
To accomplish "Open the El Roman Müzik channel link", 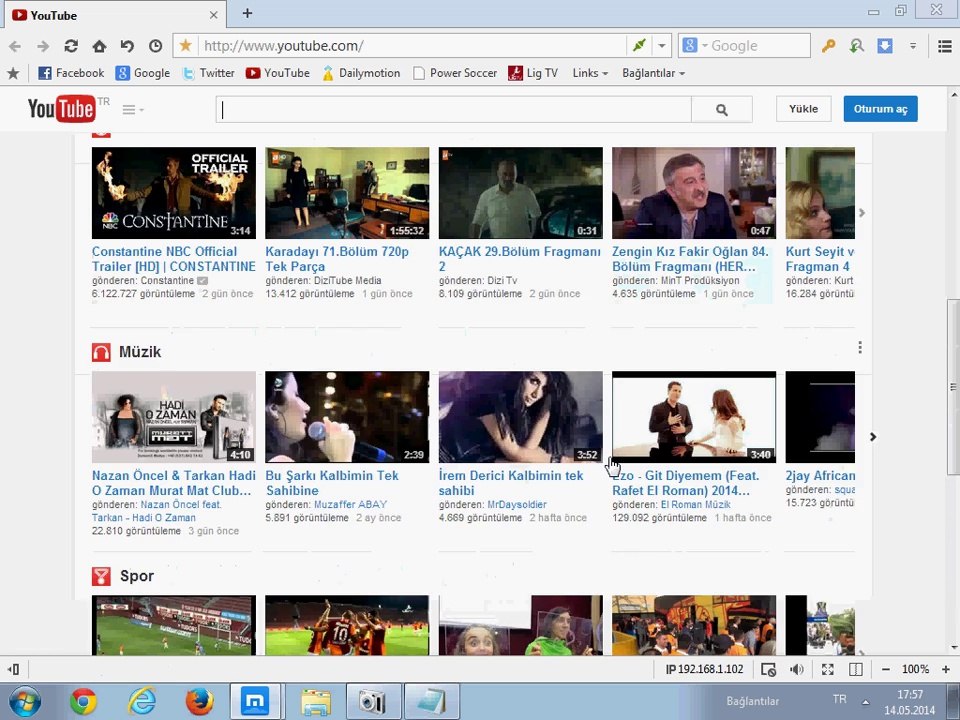I will click(696, 504).
